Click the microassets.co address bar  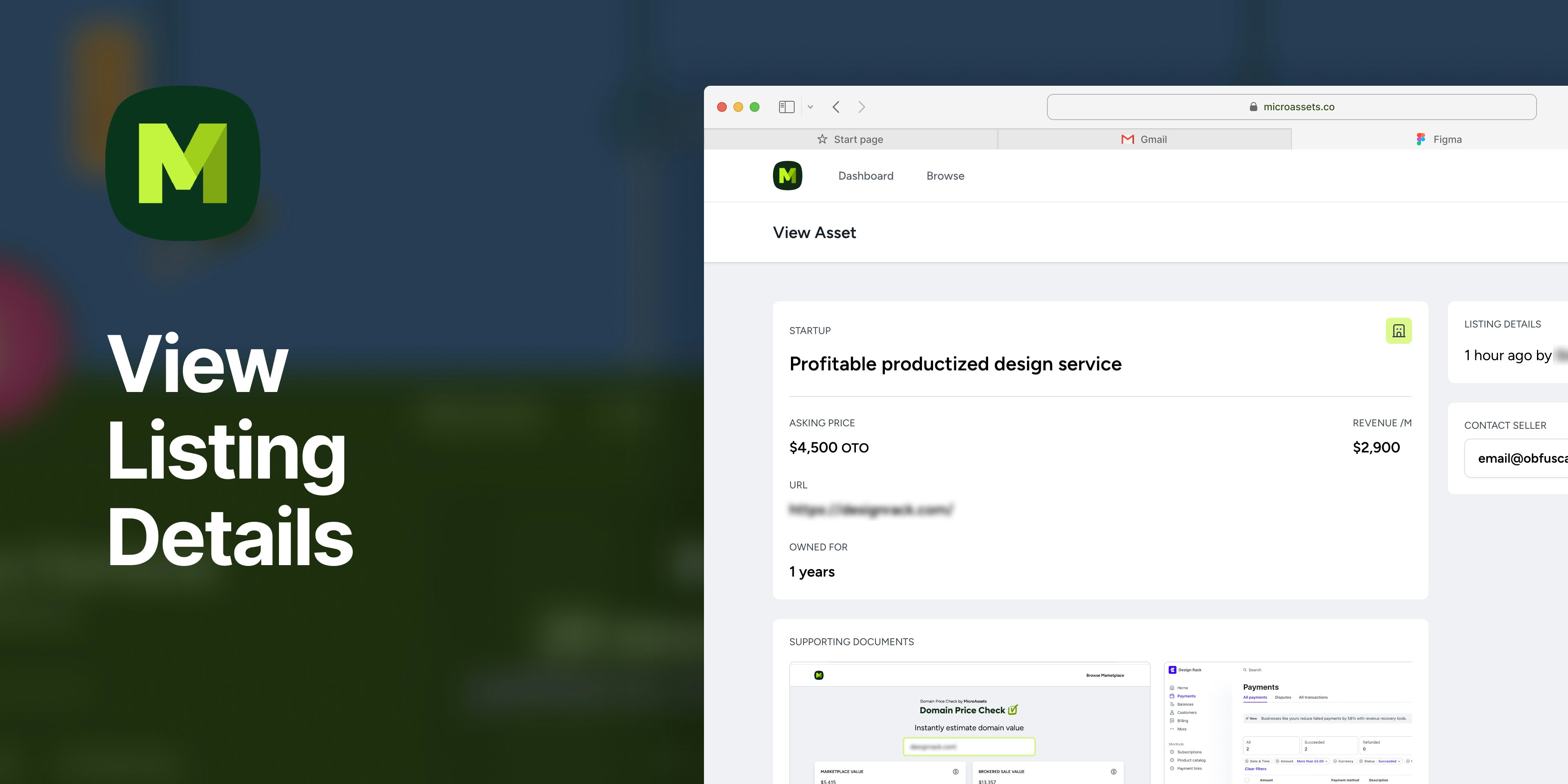(x=1292, y=107)
